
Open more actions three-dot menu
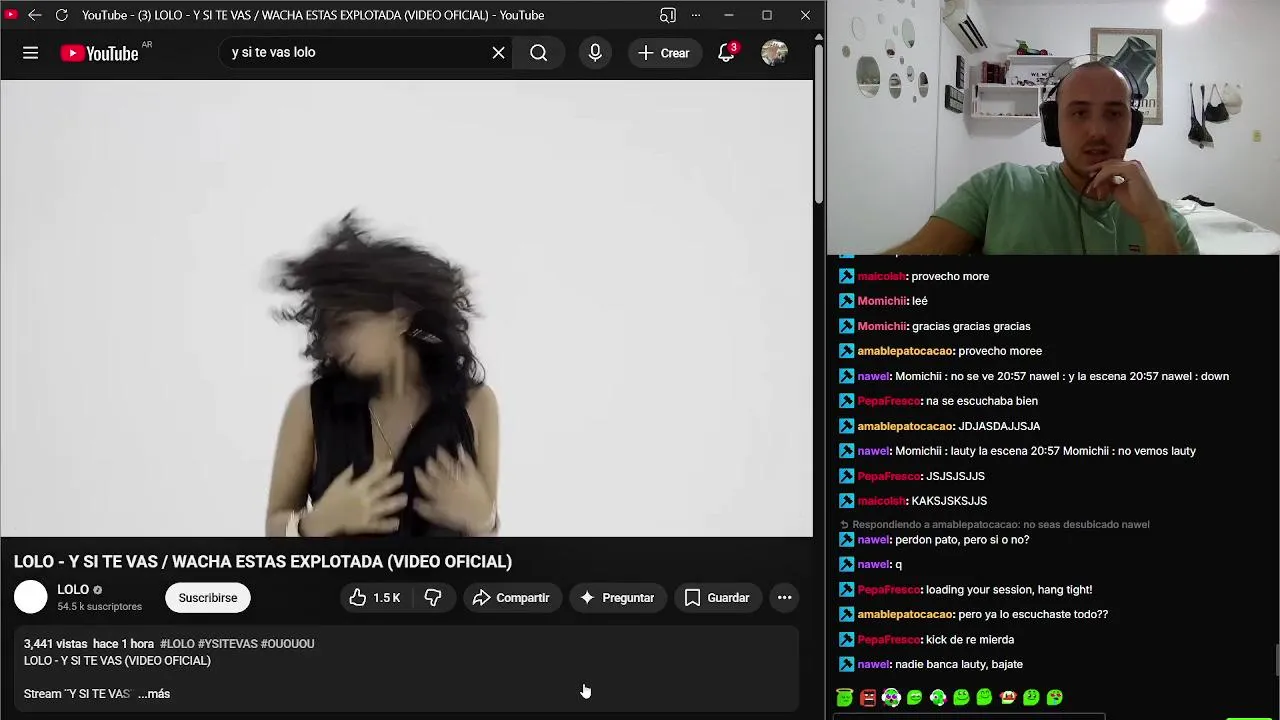(785, 598)
